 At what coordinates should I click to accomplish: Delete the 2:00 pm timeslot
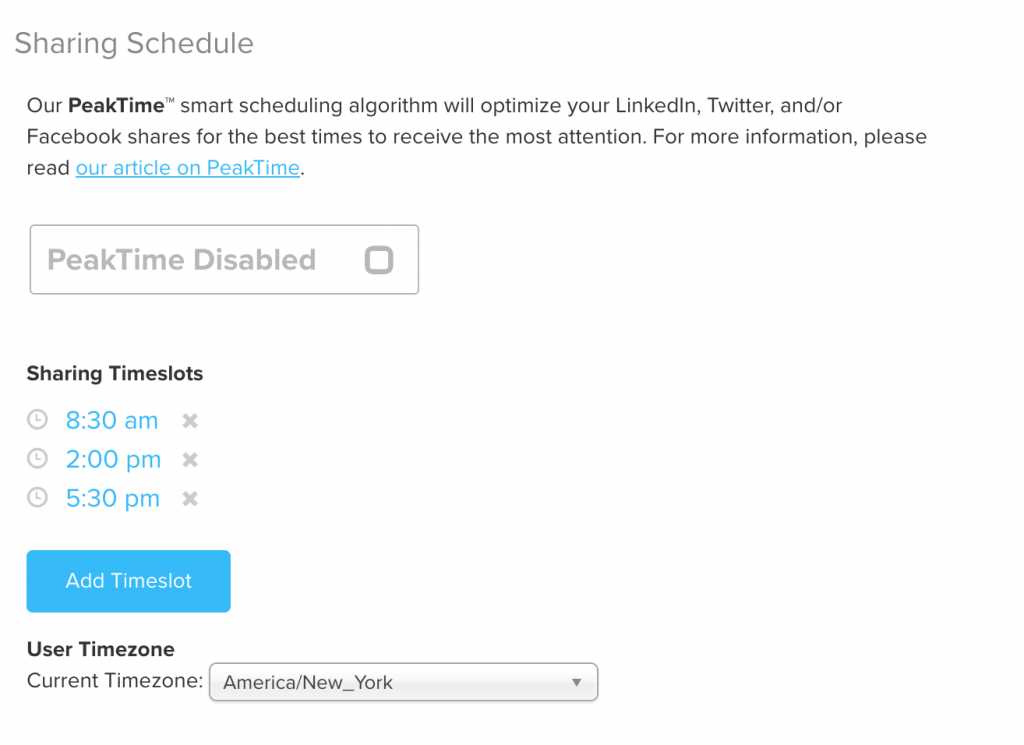point(190,460)
